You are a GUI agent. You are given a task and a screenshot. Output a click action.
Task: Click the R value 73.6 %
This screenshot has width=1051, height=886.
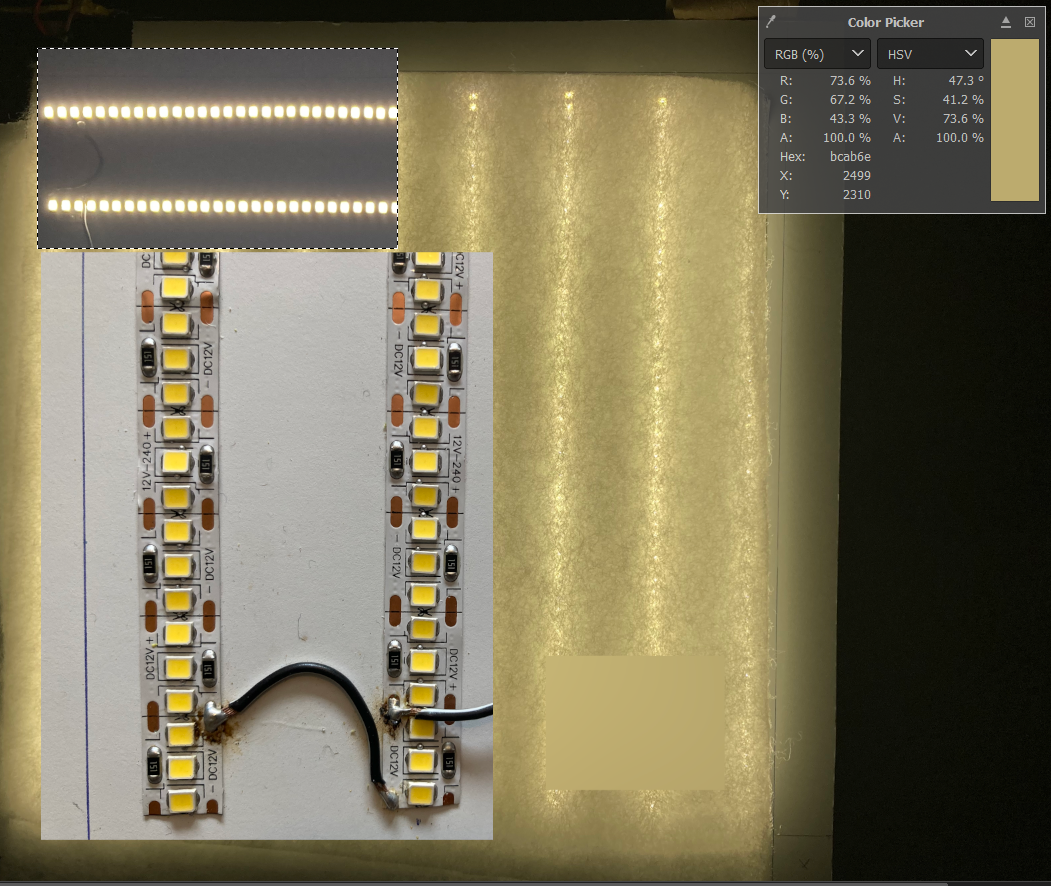pyautogui.click(x=850, y=80)
